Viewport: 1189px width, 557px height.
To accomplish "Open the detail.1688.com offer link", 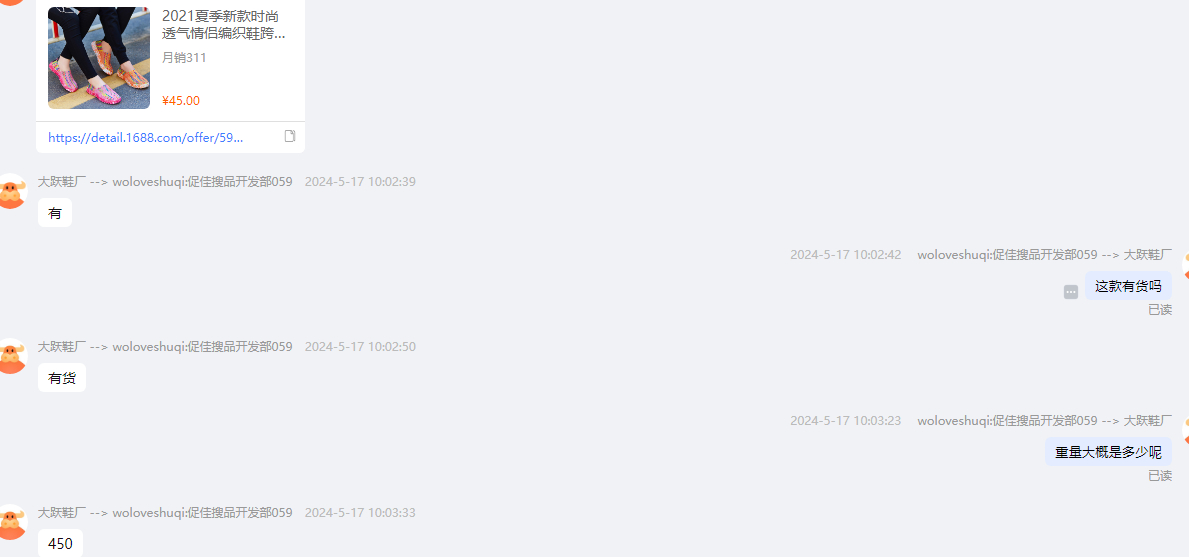I will (x=146, y=137).
